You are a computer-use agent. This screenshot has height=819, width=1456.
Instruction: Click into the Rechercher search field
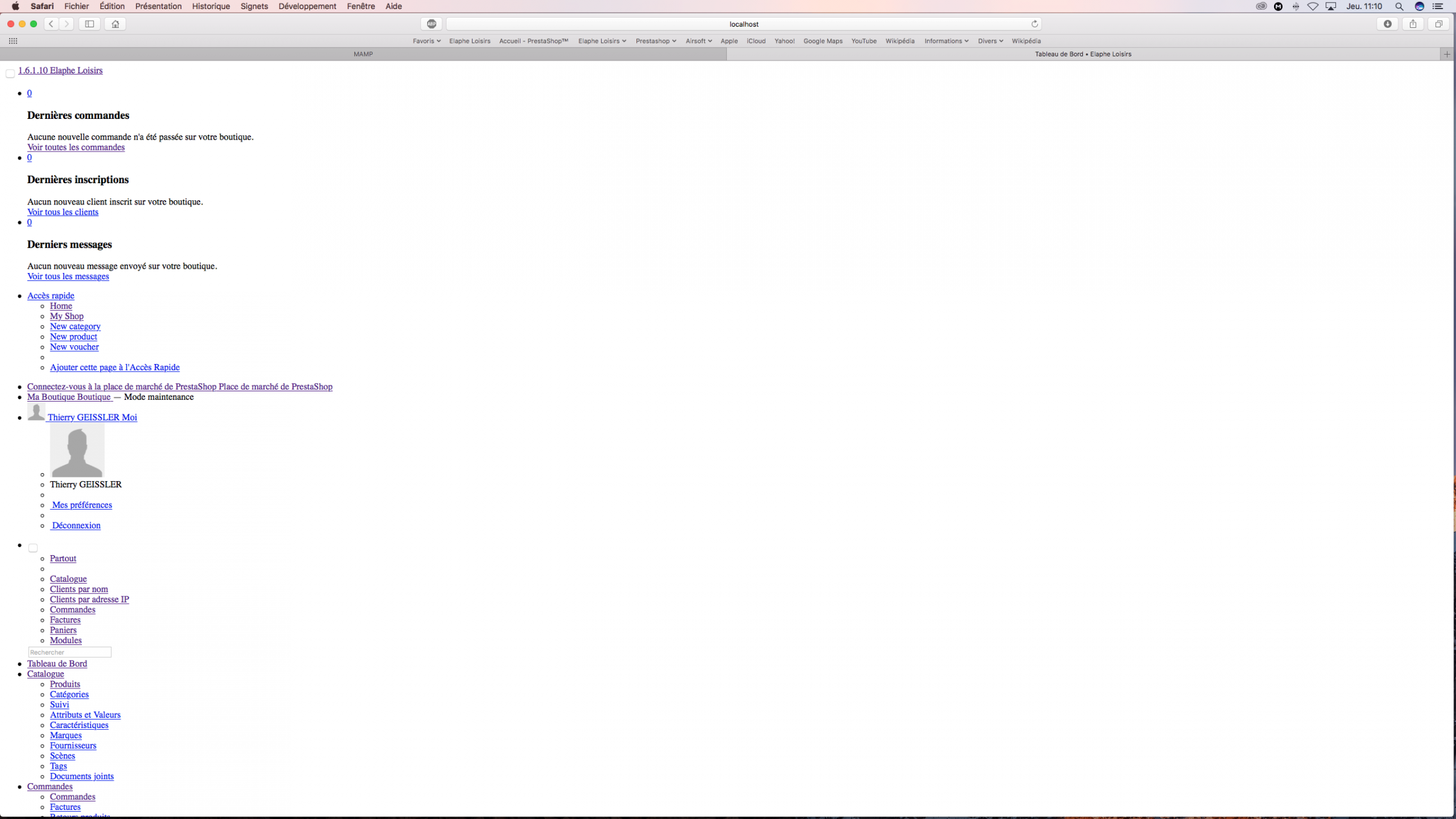70,652
